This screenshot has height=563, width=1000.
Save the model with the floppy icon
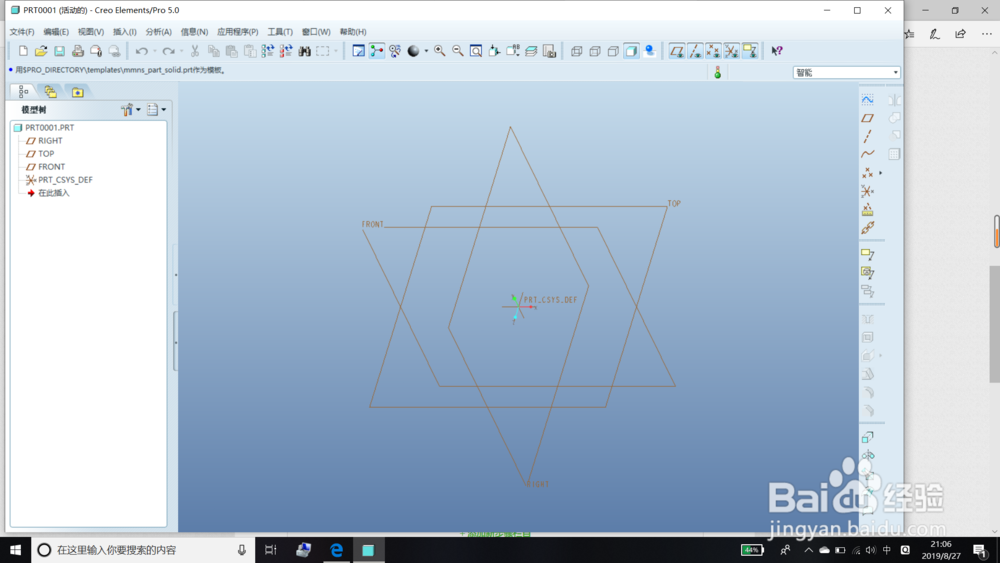(x=59, y=51)
